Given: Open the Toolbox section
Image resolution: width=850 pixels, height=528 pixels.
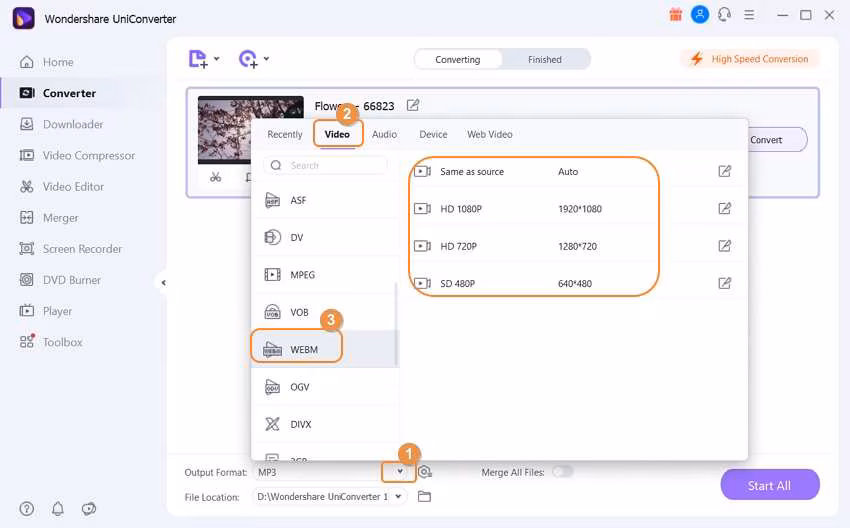Looking at the screenshot, I should 51,342.
